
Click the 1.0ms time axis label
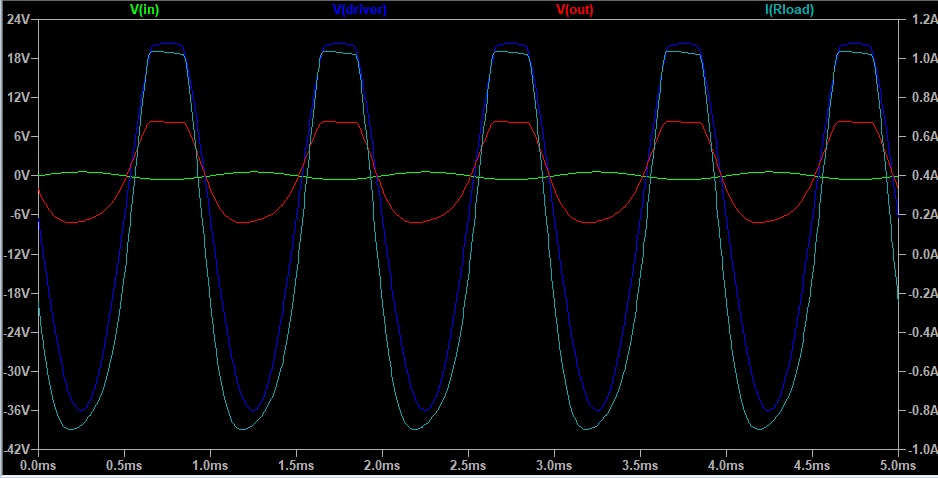click(x=210, y=465)
